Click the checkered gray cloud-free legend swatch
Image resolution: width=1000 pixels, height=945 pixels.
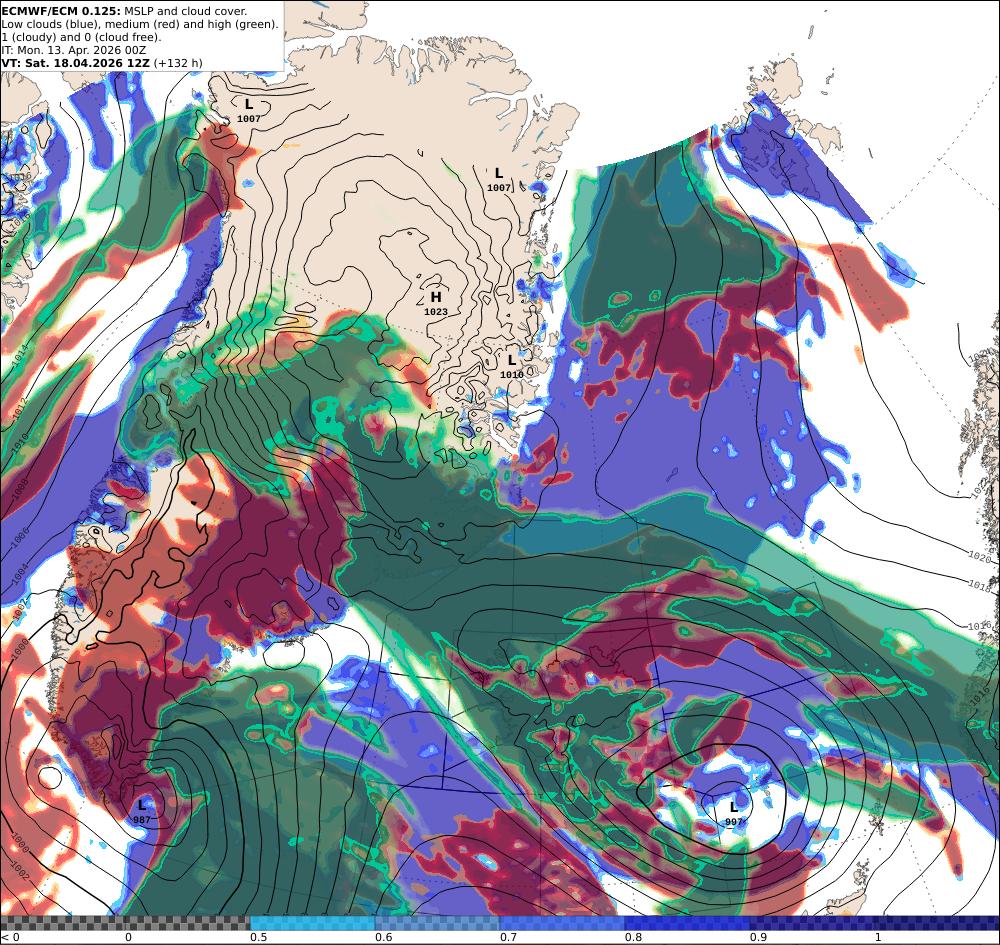pos(126,923)
